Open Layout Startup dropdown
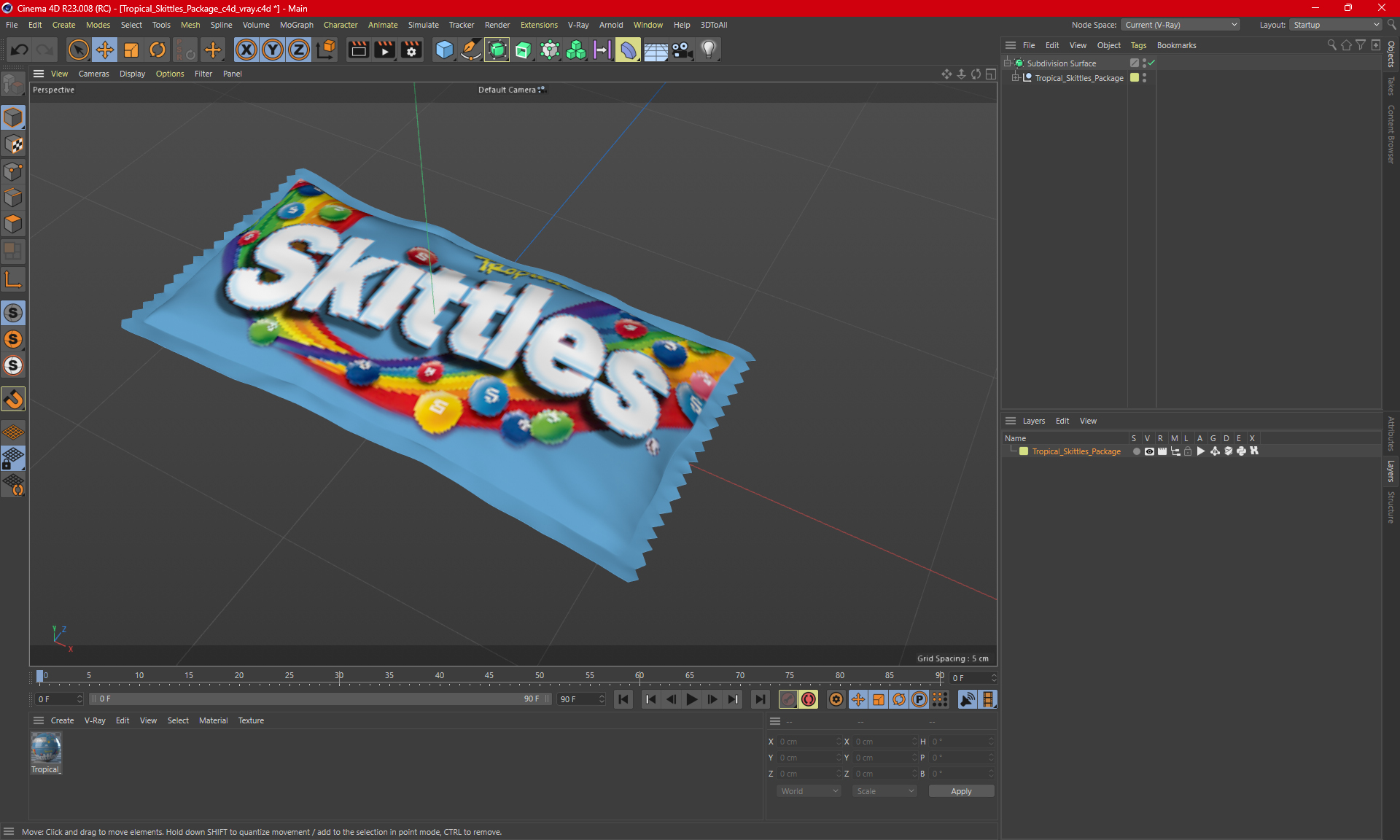The image size is (1400, 840). pos(1336,25)
